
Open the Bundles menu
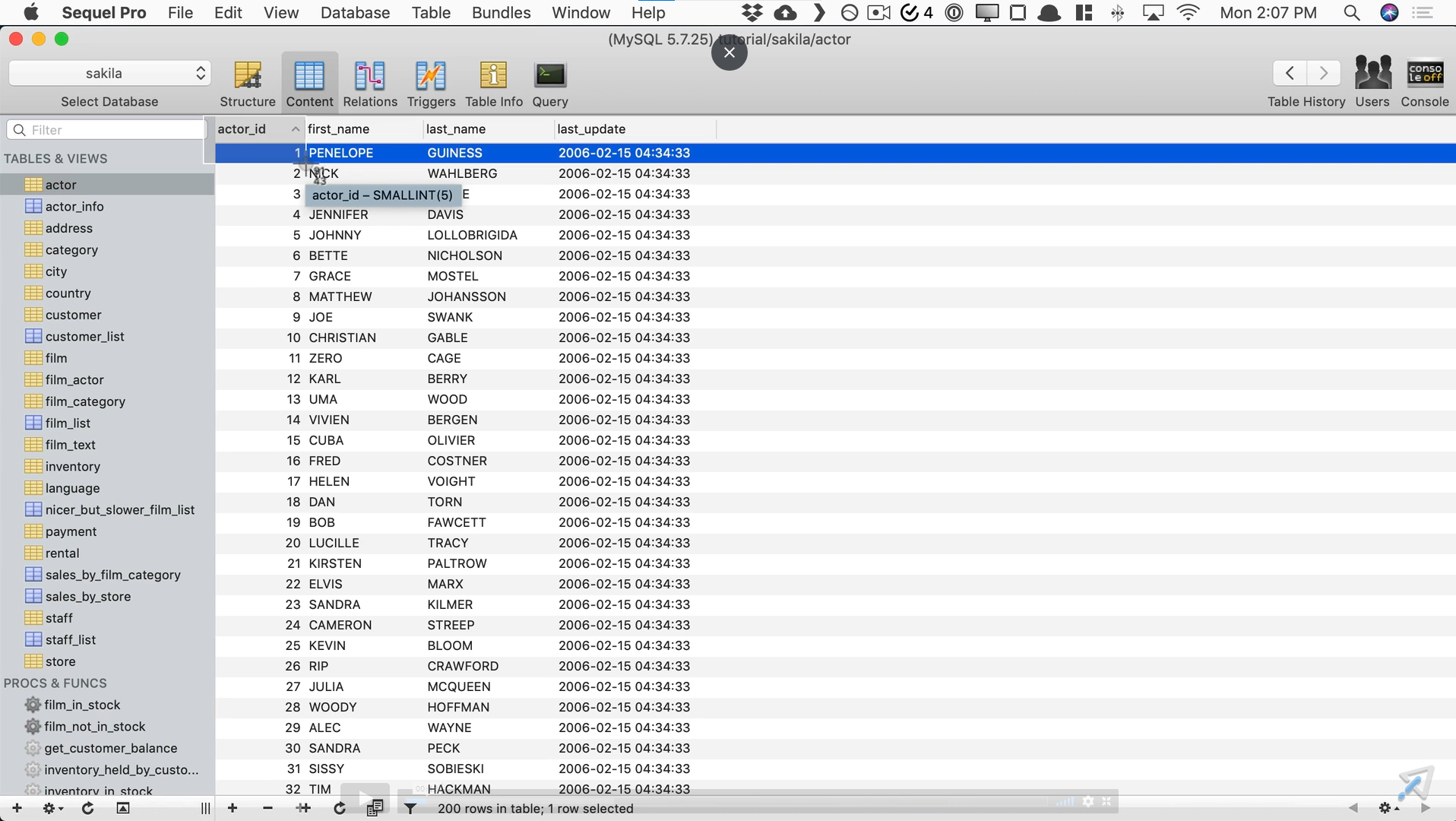point(501,13)
